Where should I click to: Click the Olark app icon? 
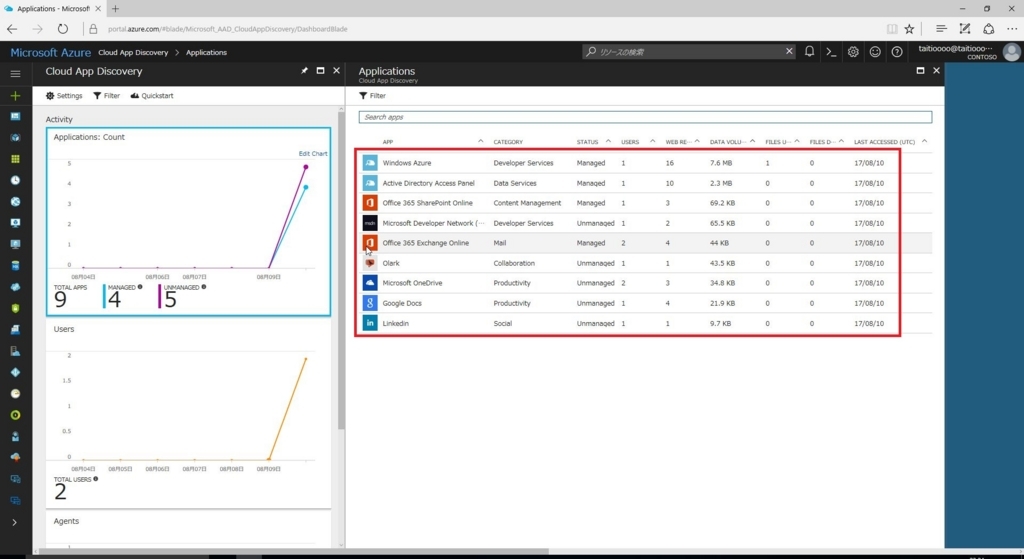[370, 263]
